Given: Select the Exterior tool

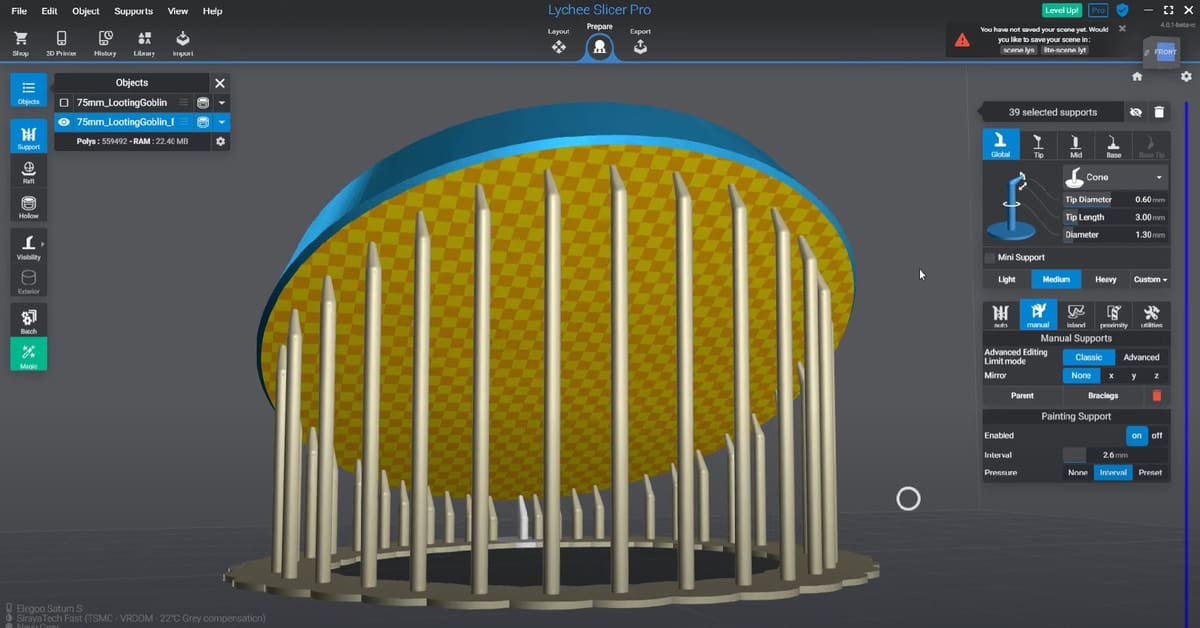Looking at the screenshot, I should pos(29,281).
